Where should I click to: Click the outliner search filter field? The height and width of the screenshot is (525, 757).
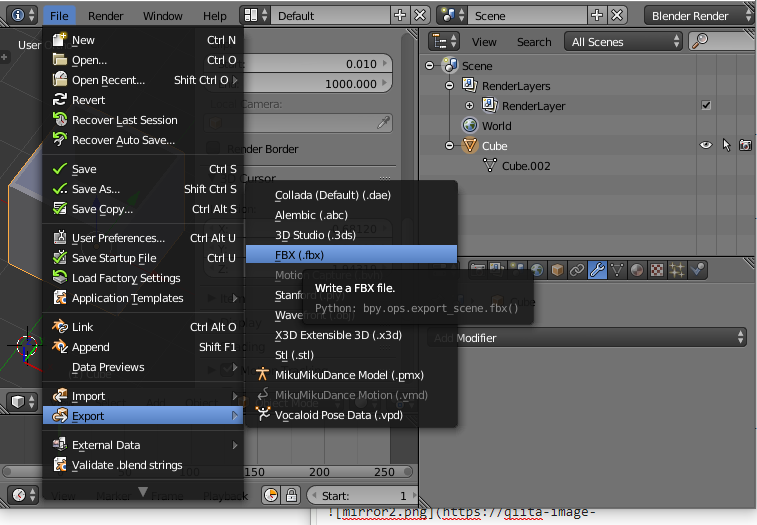(722, 42)
